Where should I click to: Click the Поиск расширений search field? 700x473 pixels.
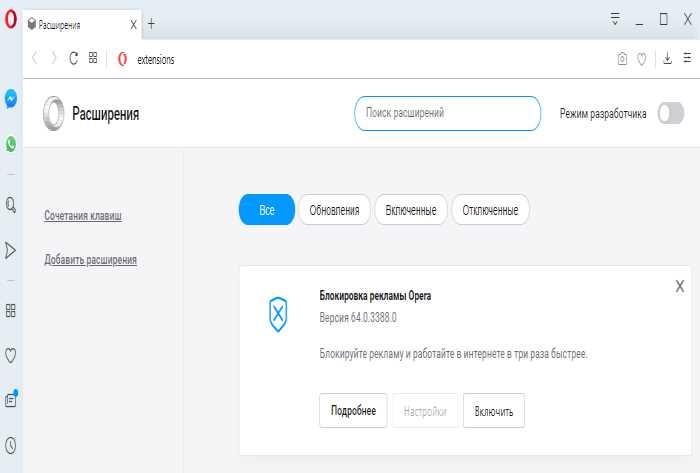click(447, 114)
